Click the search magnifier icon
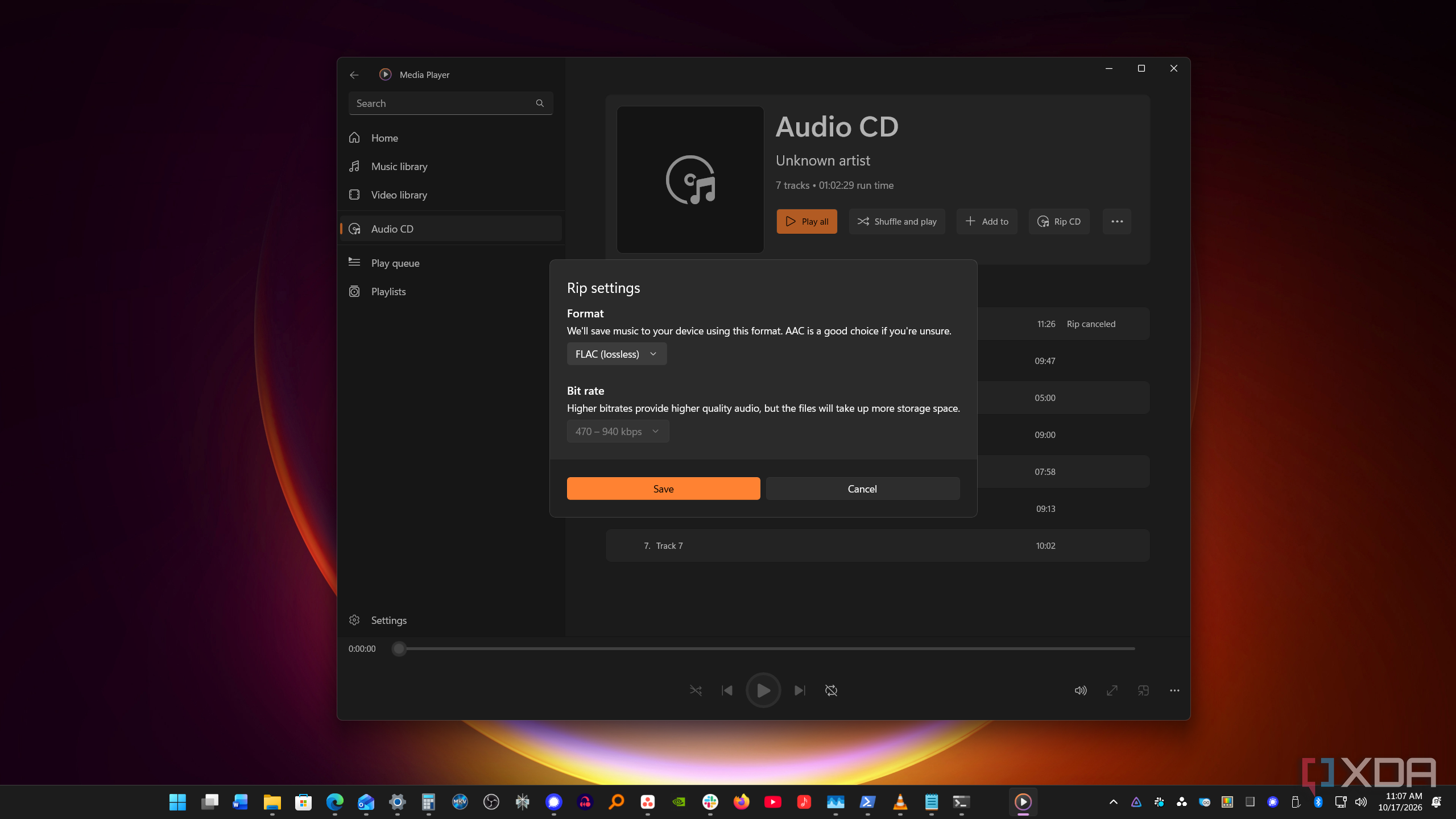This screenshot has height=819, width=1456. click(x=540, y=103)
